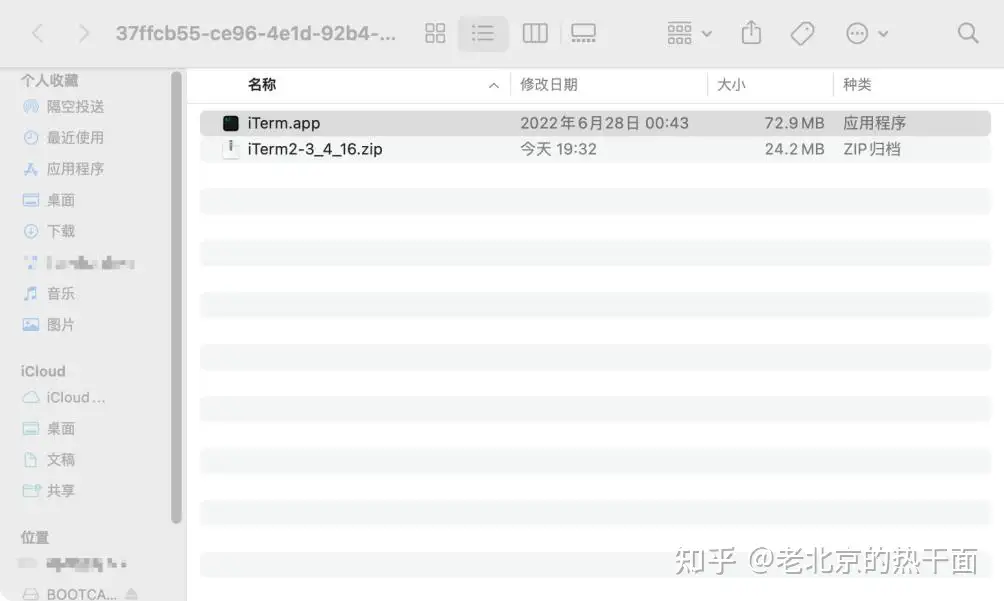Switch to gallery view
The height and width of the screenshot is (601, 1004).
[x=583, y=33]
